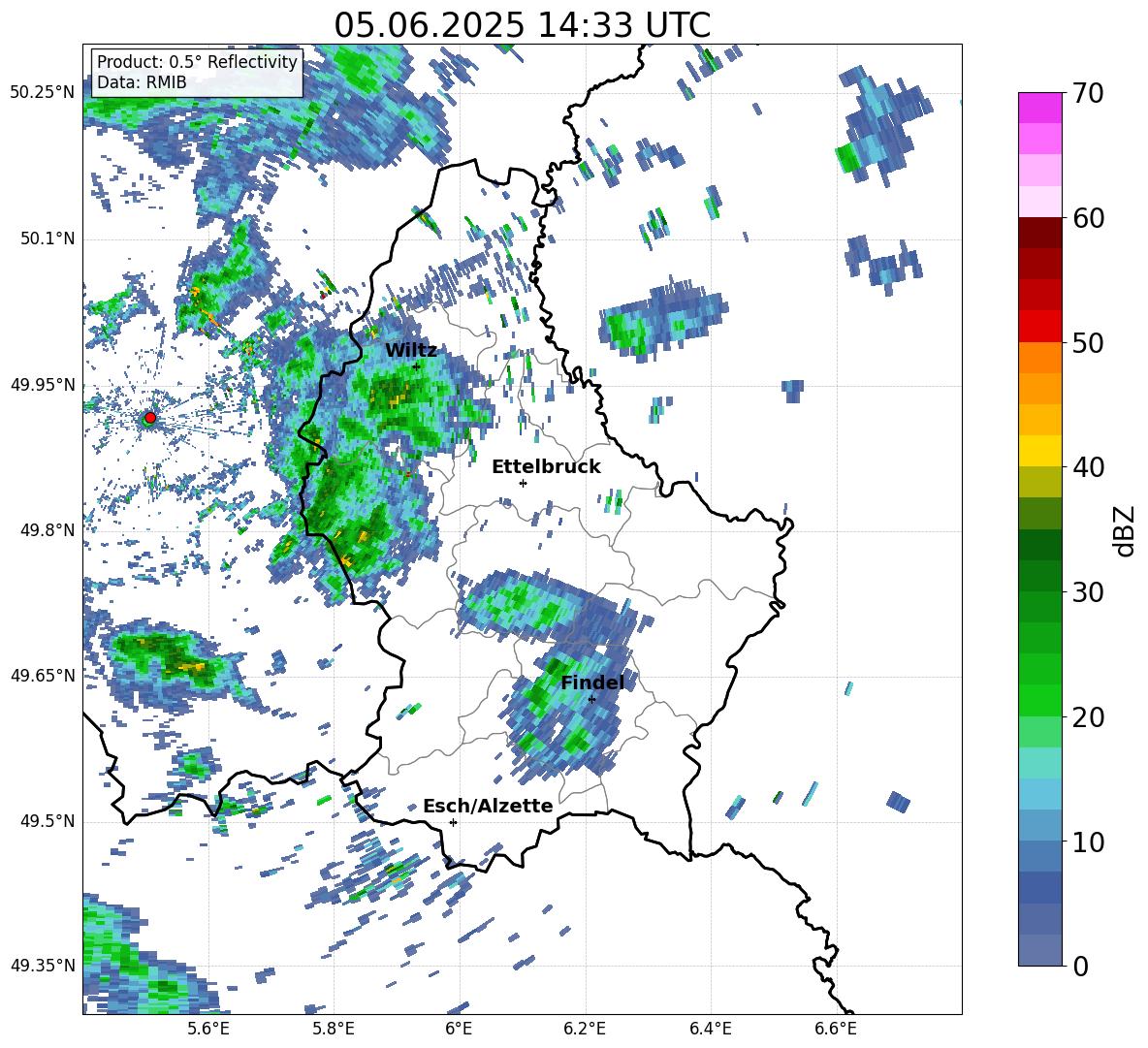This screenshot has width=1148, height=1048.
Task: Click the 30 dBZ colorbar tick label
Action: click(1087, 592)
